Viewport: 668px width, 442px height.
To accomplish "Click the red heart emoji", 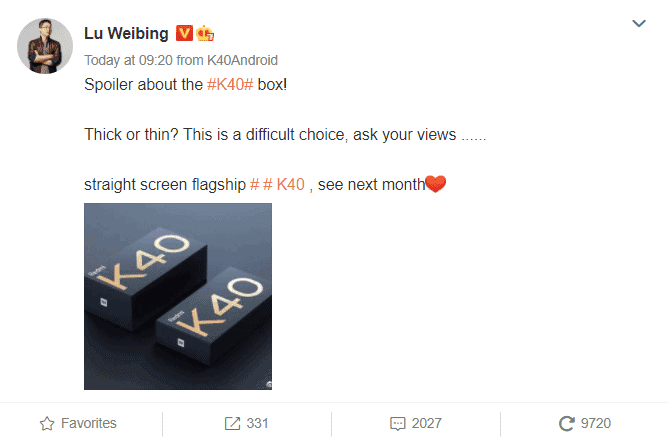I will pos(435,184).
